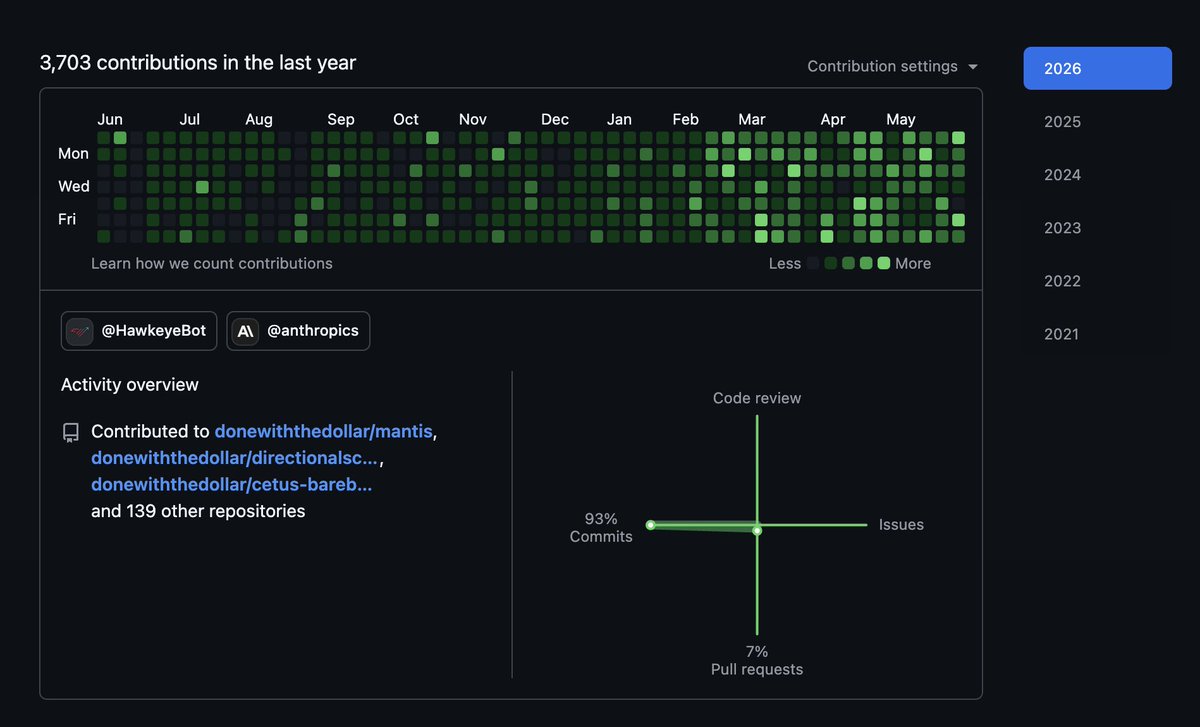Click the Commits data point on chart

(x=650, y=524)
